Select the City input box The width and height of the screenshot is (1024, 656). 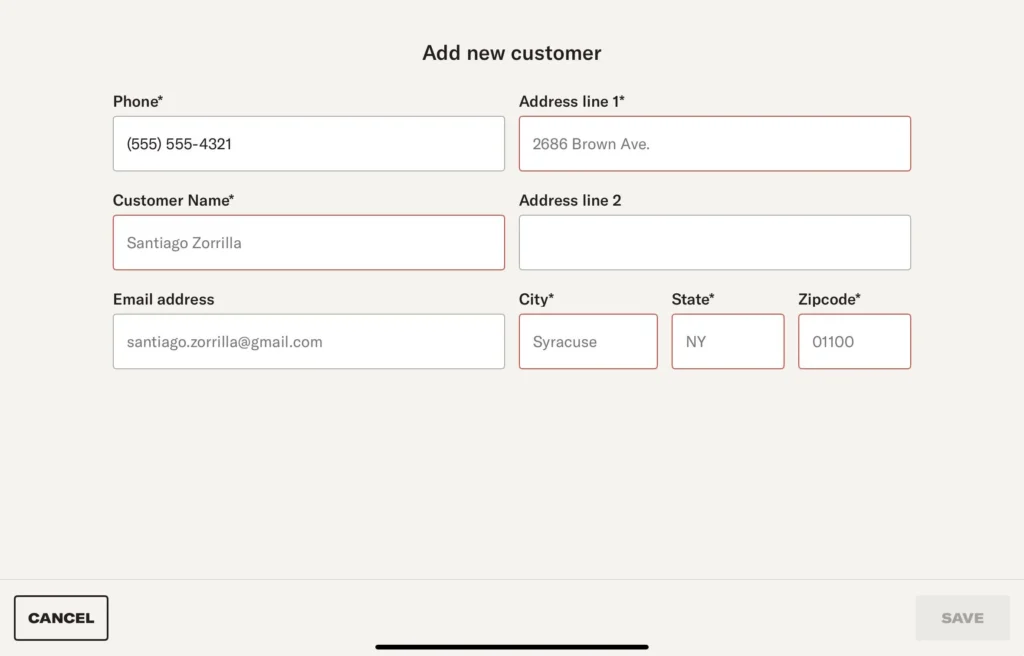(588, 342)
